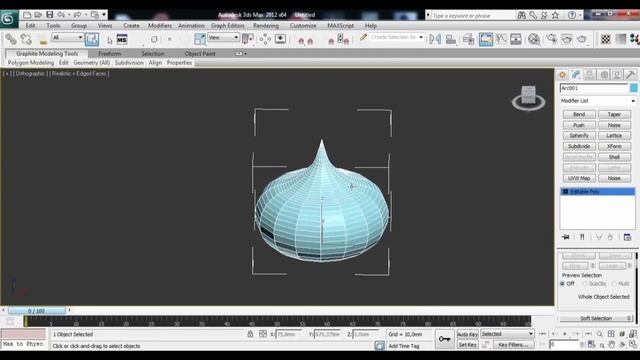This screenshot has width=640, height=360.
Task: Select the SubObj preview selection radio
Action: [584, 284]
